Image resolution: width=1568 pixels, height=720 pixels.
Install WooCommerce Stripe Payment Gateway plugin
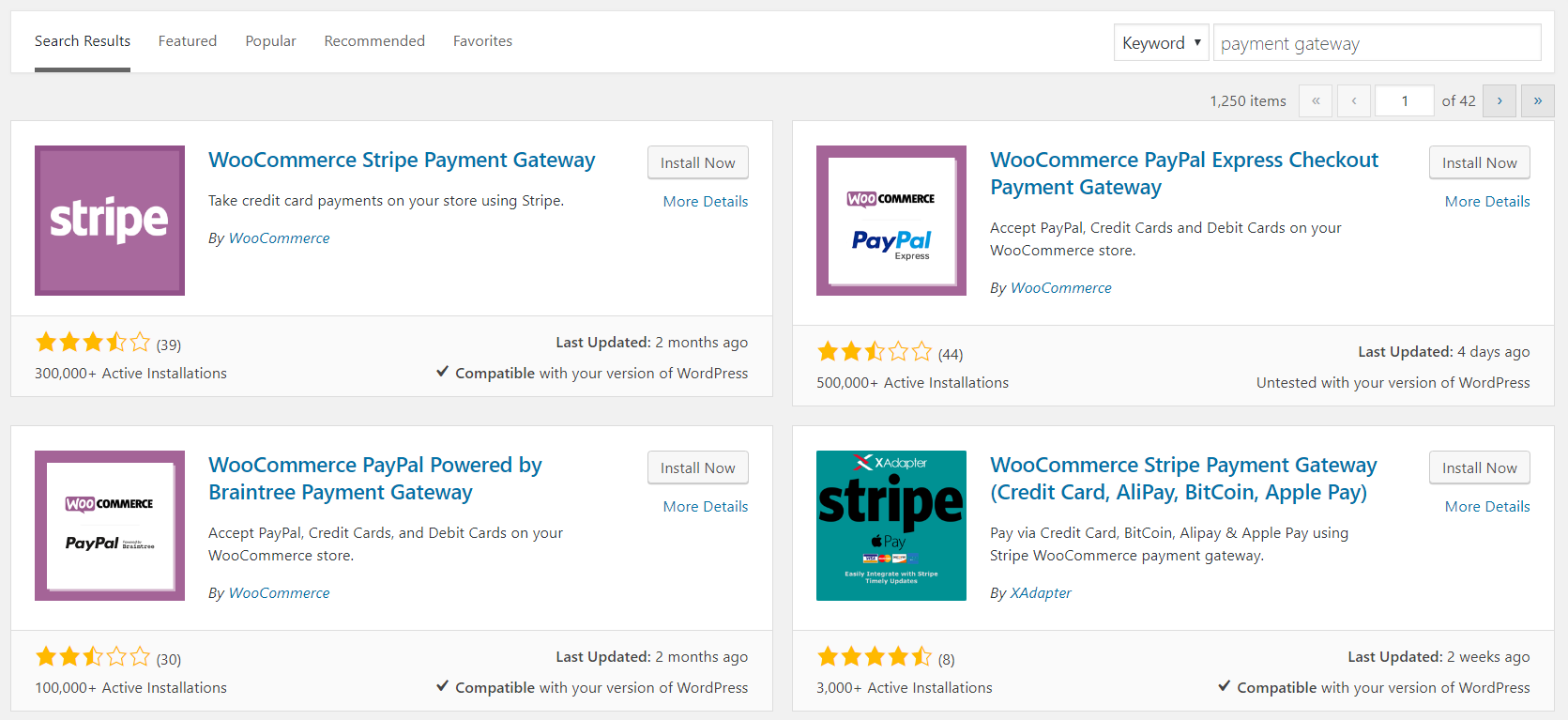[697, 162]
